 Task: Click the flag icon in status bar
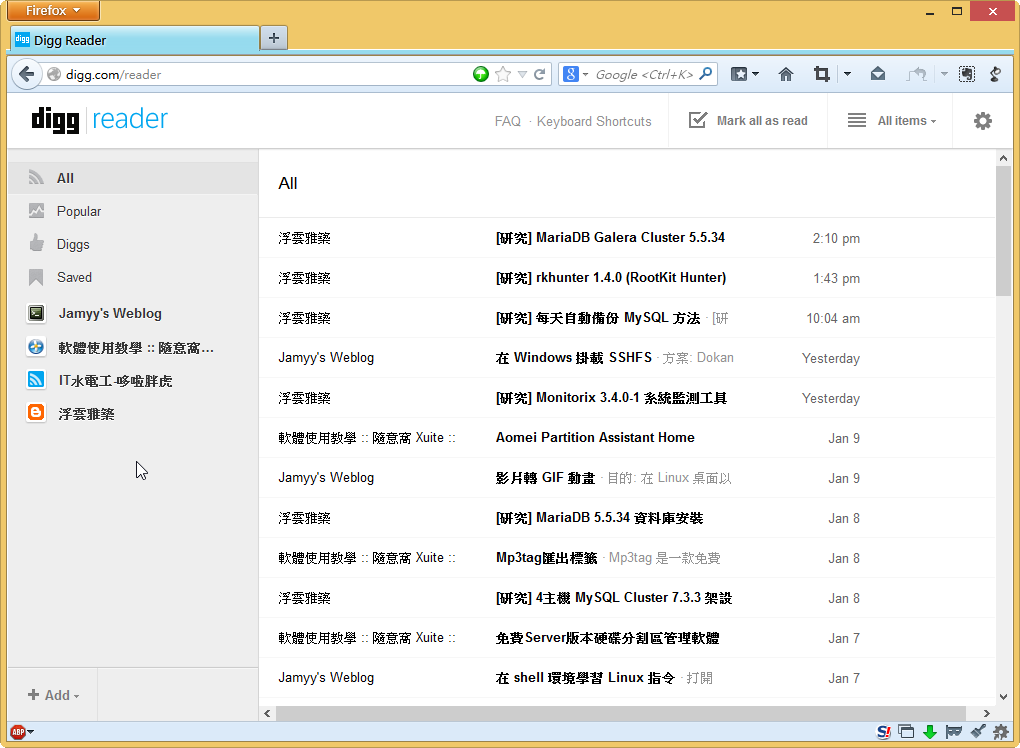[x=954, y=732]
